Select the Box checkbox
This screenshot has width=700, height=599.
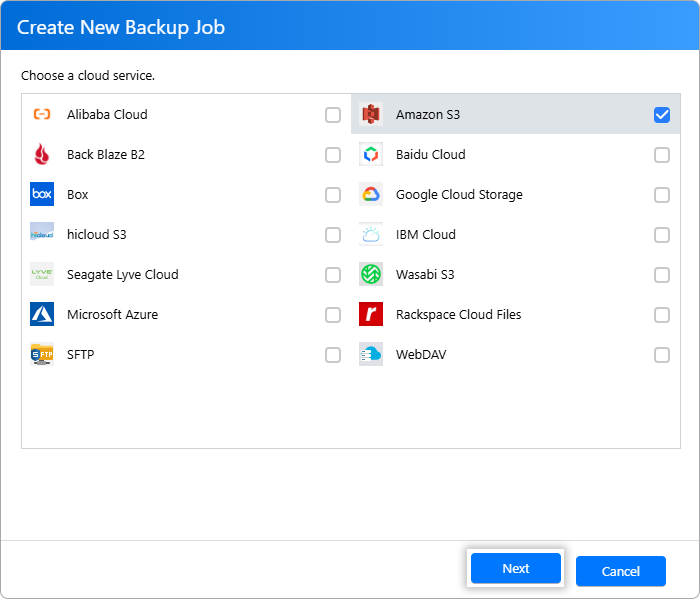(x=333, y=195)
